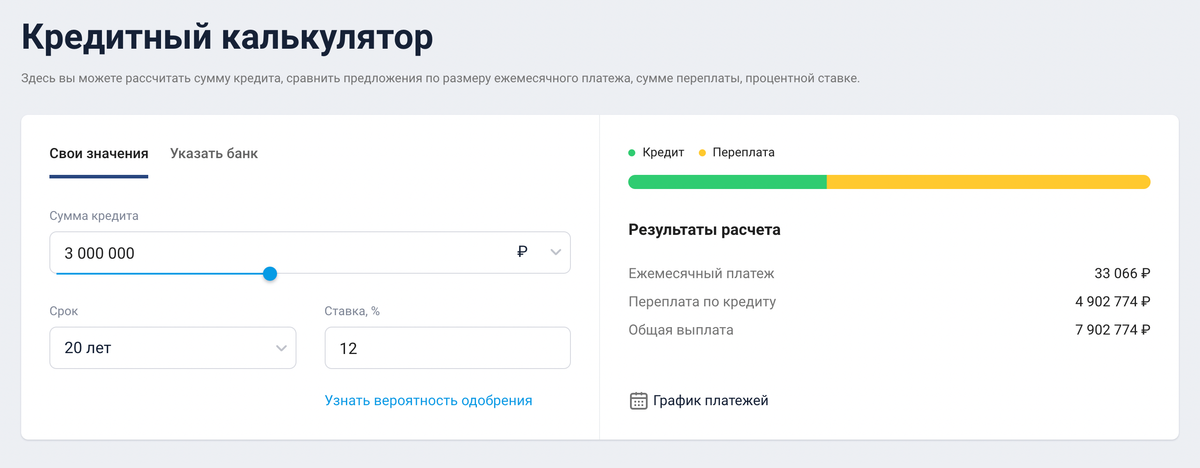The height and width of the screenshot is (468, 1200).
Task: Click the Переплата по кредиту amount
Action: click(1112, 301)
